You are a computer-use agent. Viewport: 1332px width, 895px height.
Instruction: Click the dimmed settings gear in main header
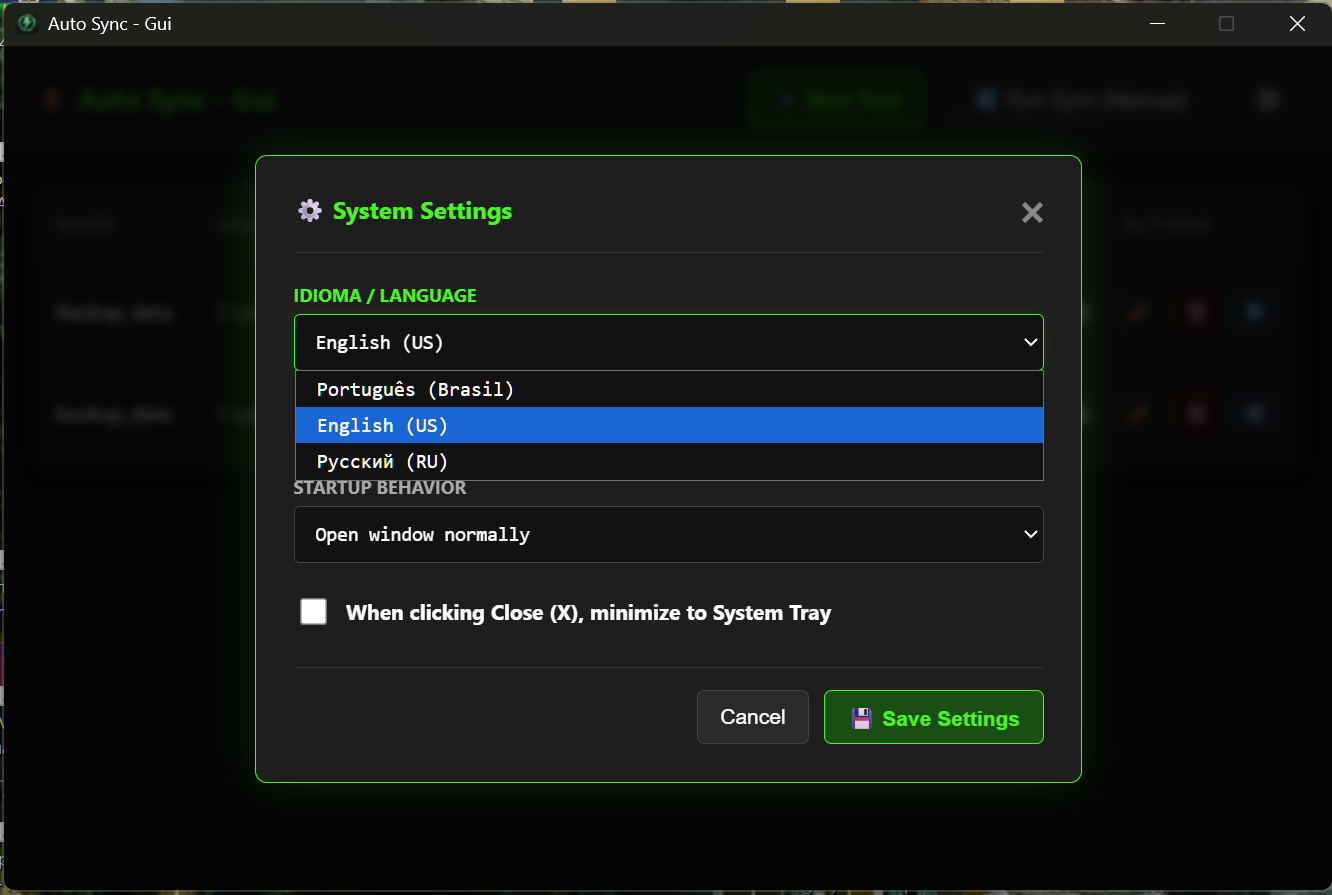(1268, 99)
